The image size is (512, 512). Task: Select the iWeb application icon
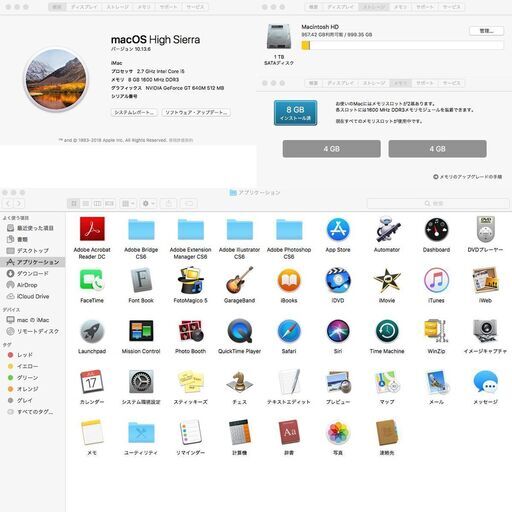(485, 280)
